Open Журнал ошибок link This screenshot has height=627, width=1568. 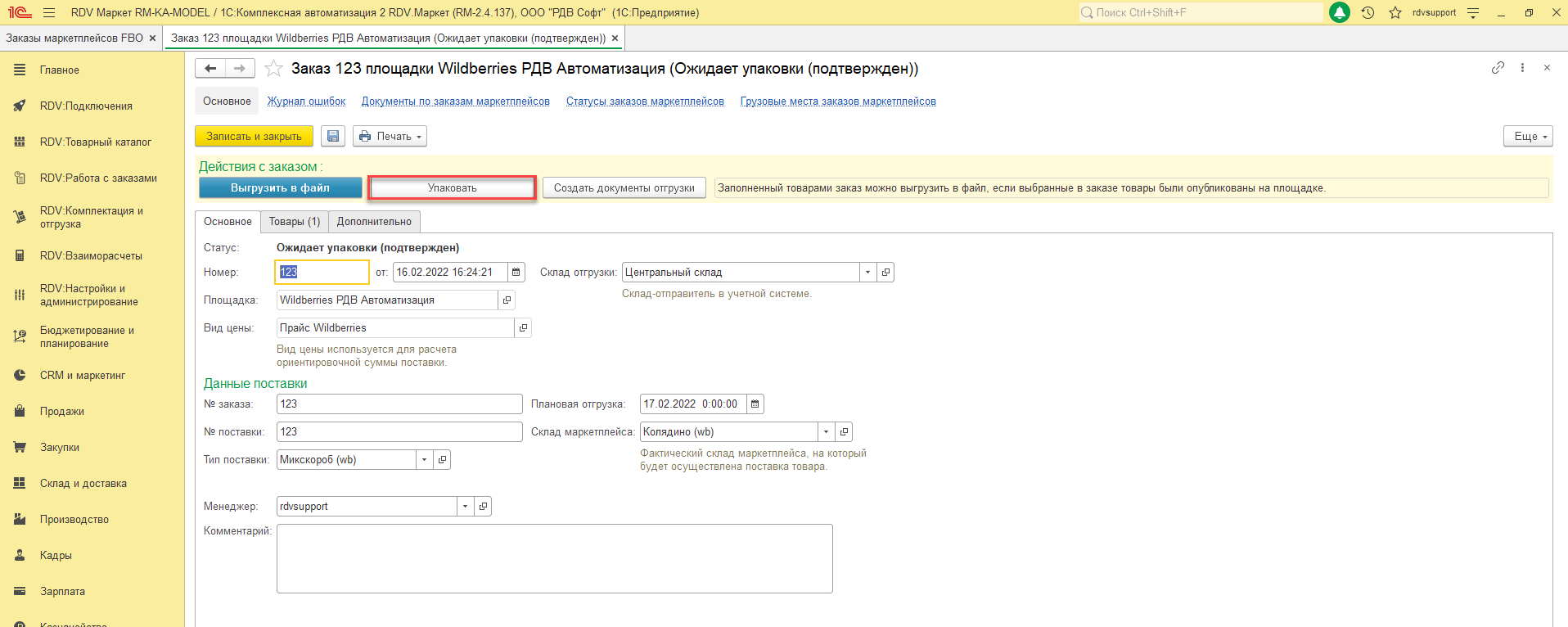click(307, 101)
